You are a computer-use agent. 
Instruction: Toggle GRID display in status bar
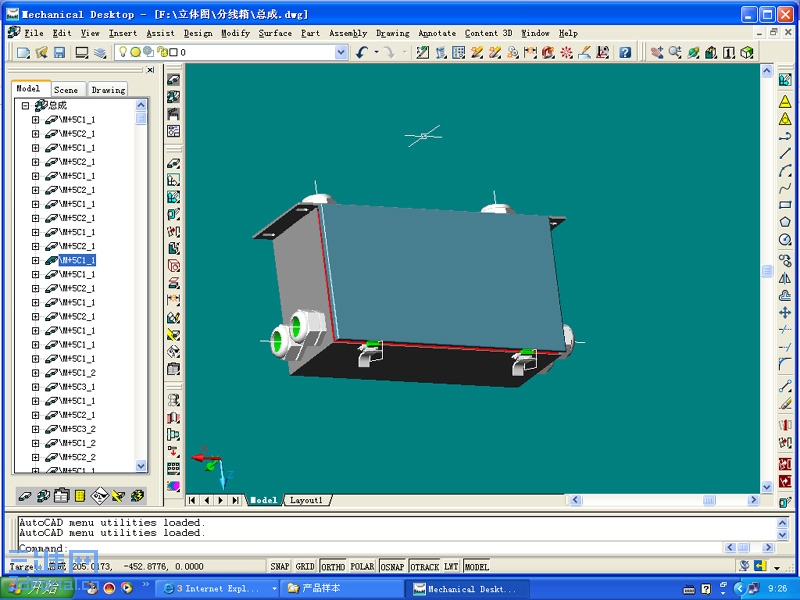tap(305, 566)
